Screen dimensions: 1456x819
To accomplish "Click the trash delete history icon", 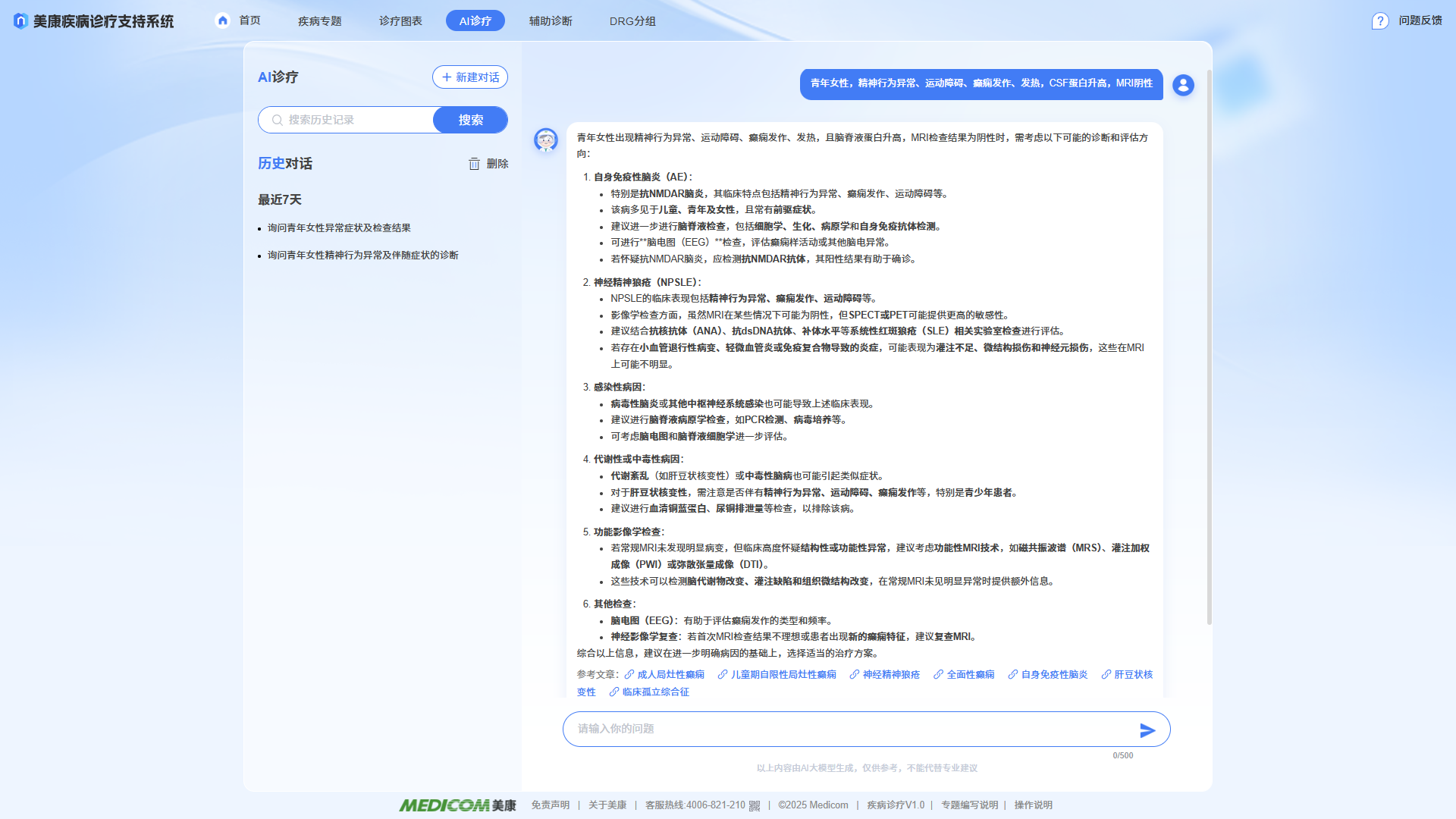I will pos(474,164).
